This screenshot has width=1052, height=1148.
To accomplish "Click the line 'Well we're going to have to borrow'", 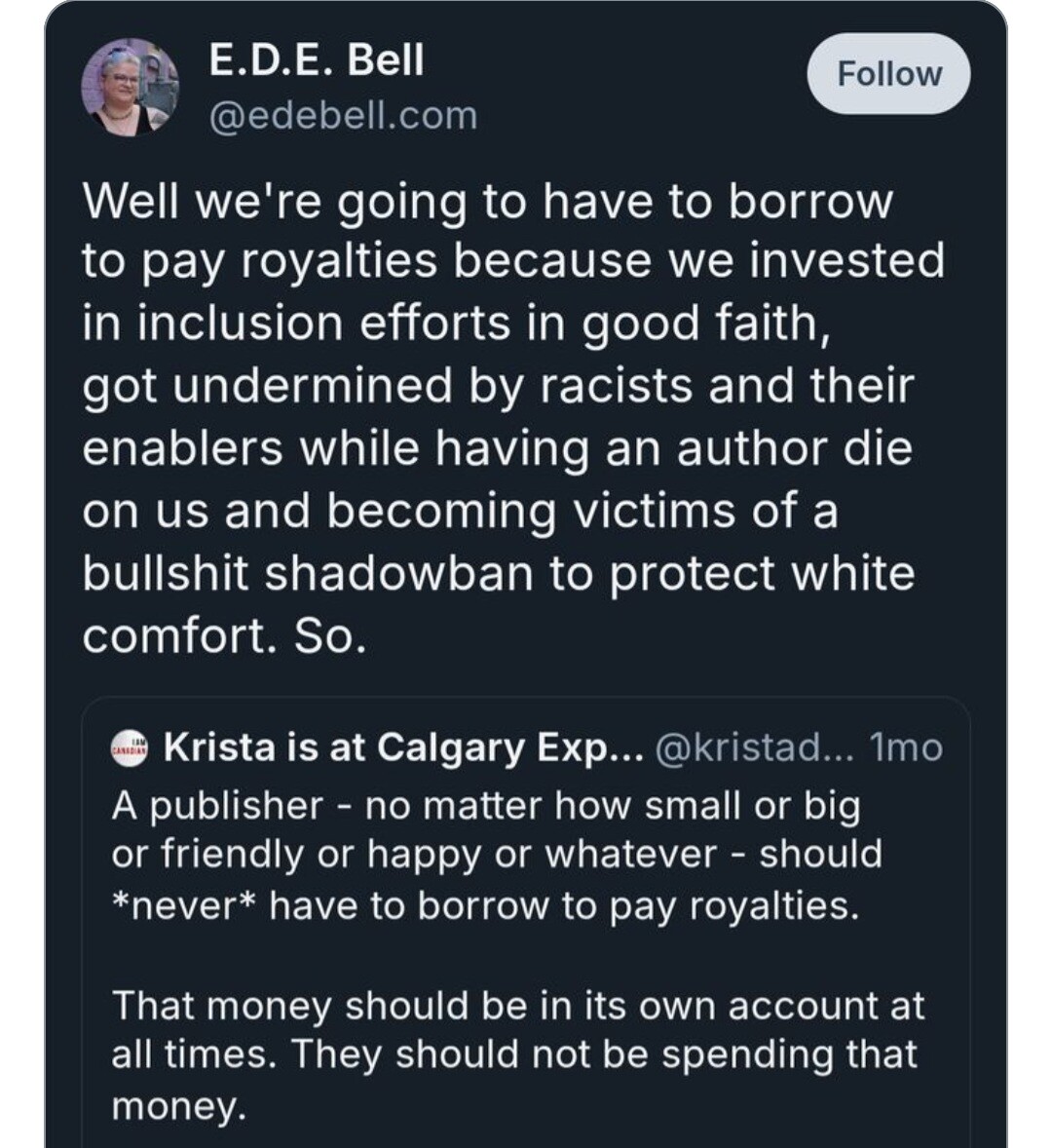I will click(x=487, y=202).
